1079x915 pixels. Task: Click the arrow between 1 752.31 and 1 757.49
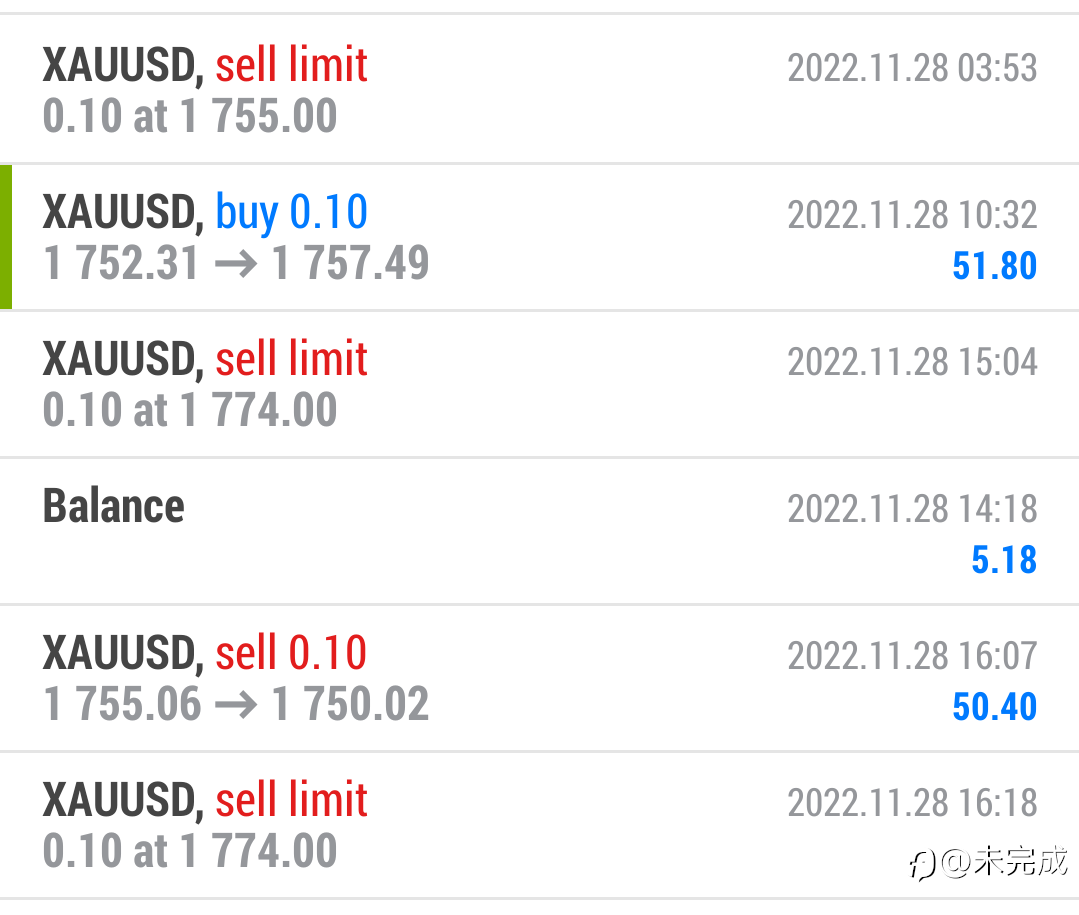tap(236, 264)
